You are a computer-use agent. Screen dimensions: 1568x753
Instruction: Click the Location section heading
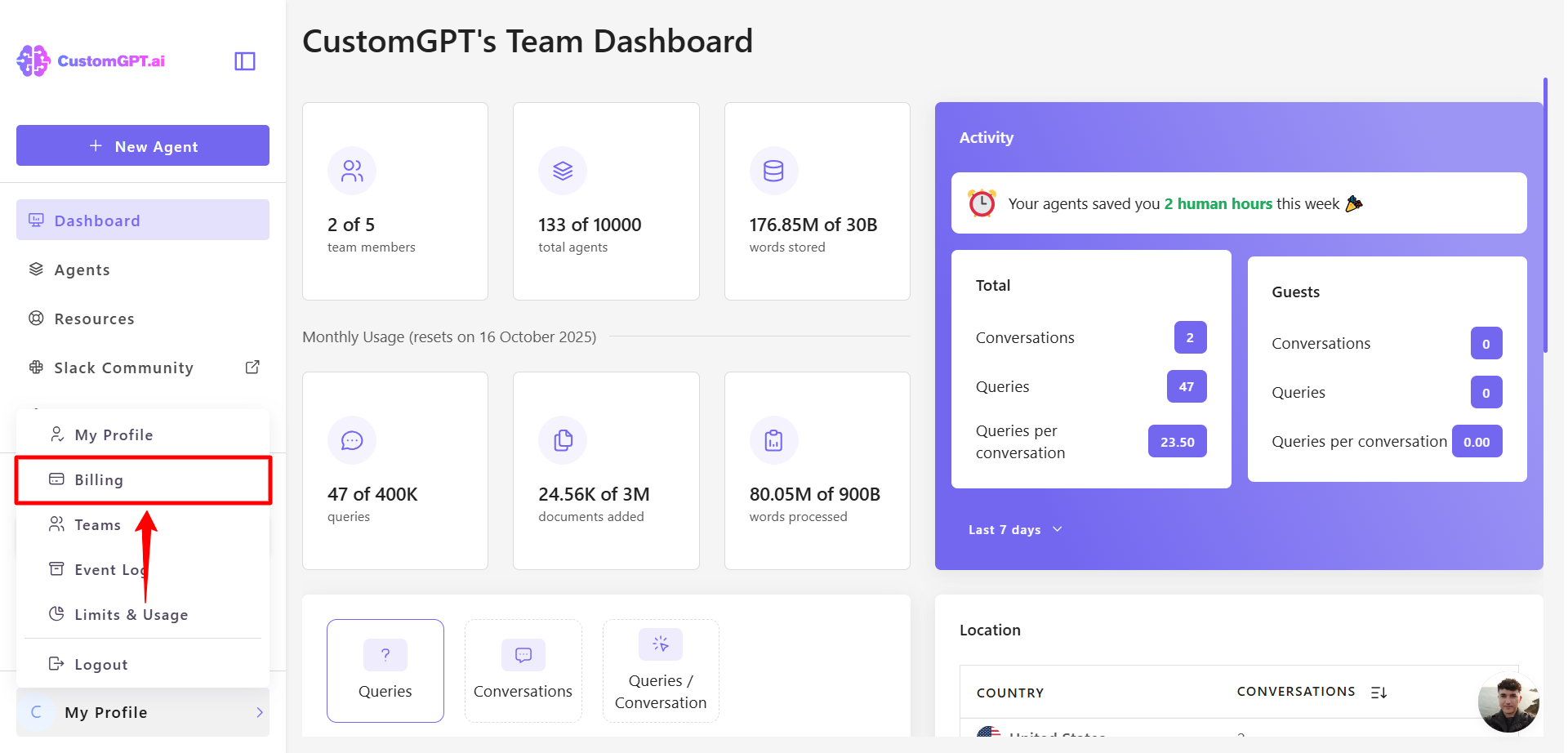tap(990, 630)
